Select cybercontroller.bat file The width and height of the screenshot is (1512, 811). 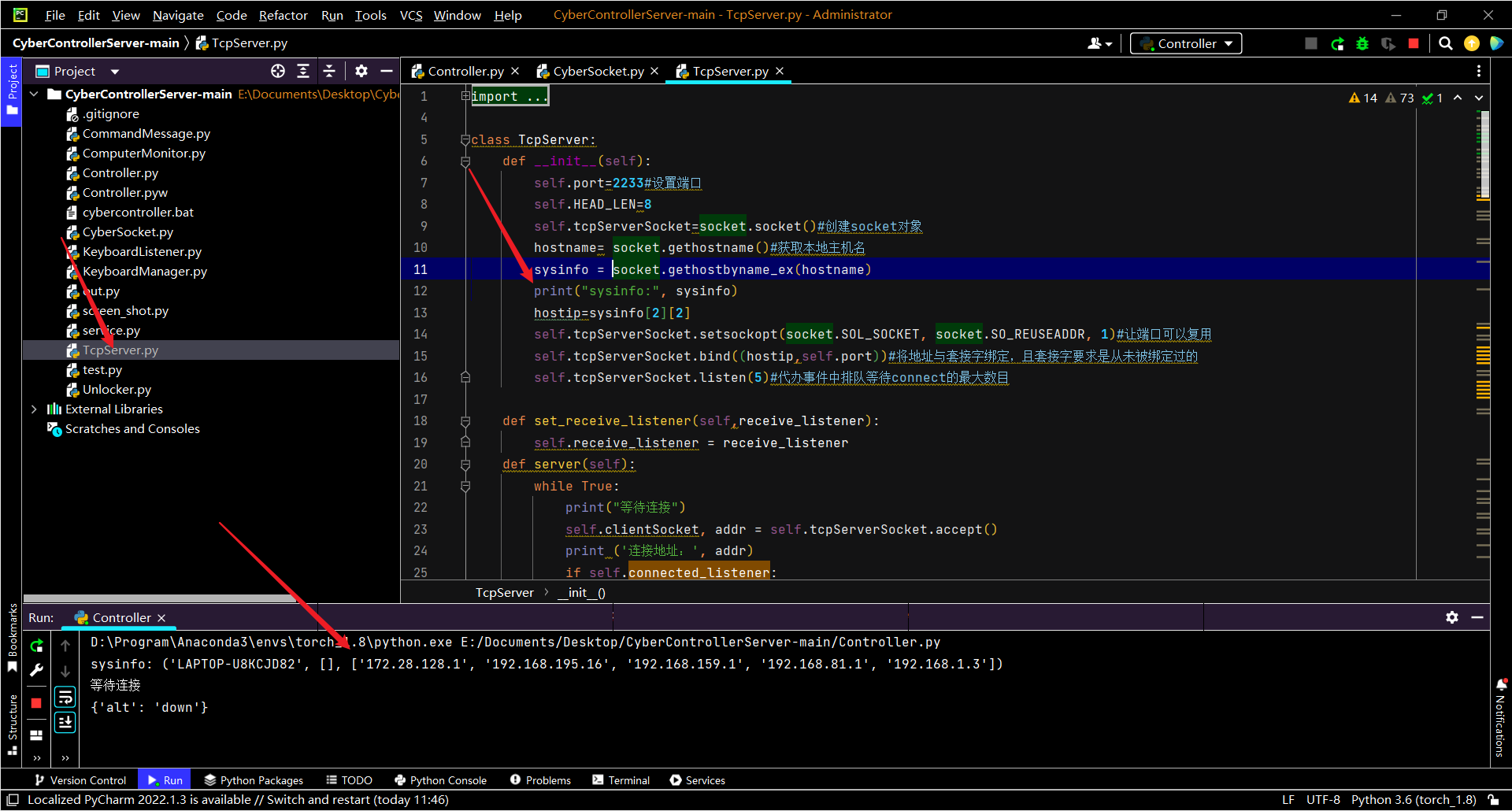[138, 213]
